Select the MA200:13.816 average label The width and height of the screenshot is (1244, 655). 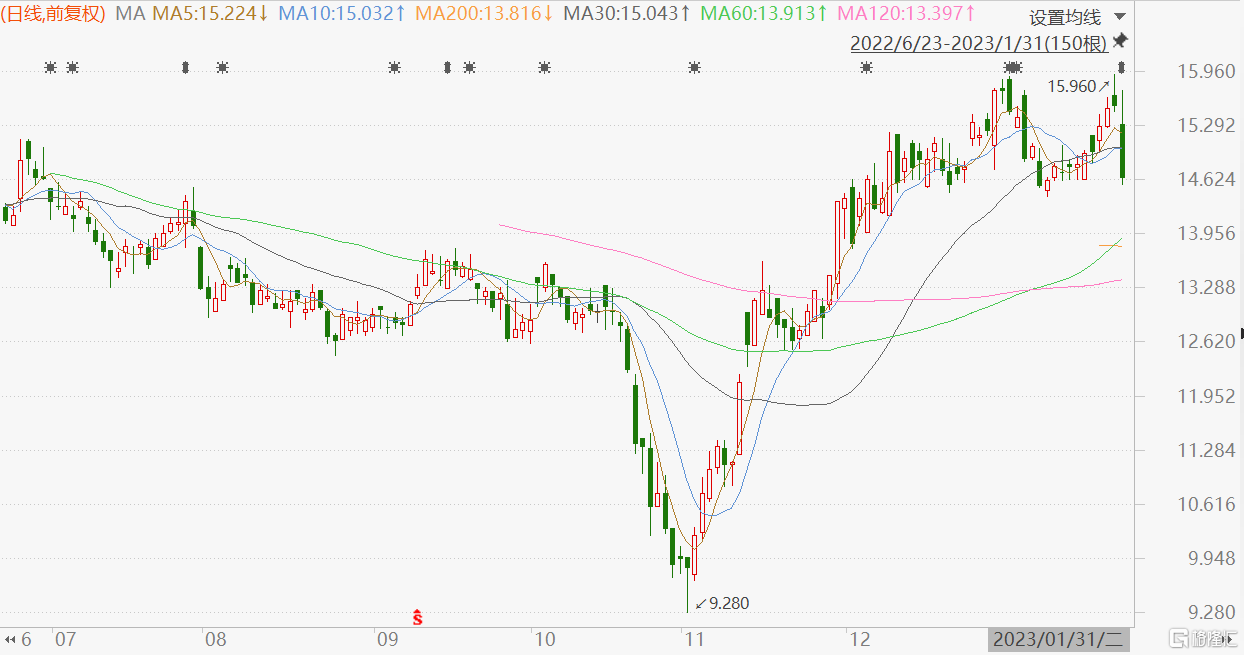click(485, 14)
